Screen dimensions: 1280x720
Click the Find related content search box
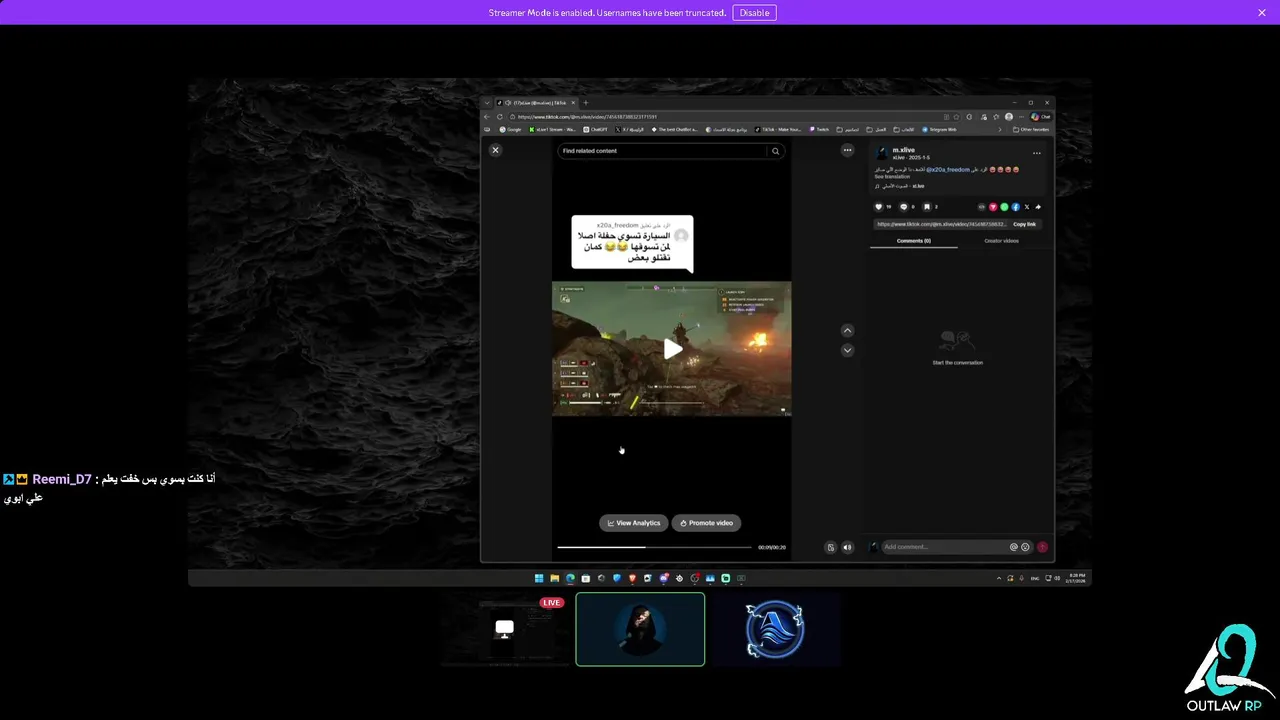click(662, 151)
